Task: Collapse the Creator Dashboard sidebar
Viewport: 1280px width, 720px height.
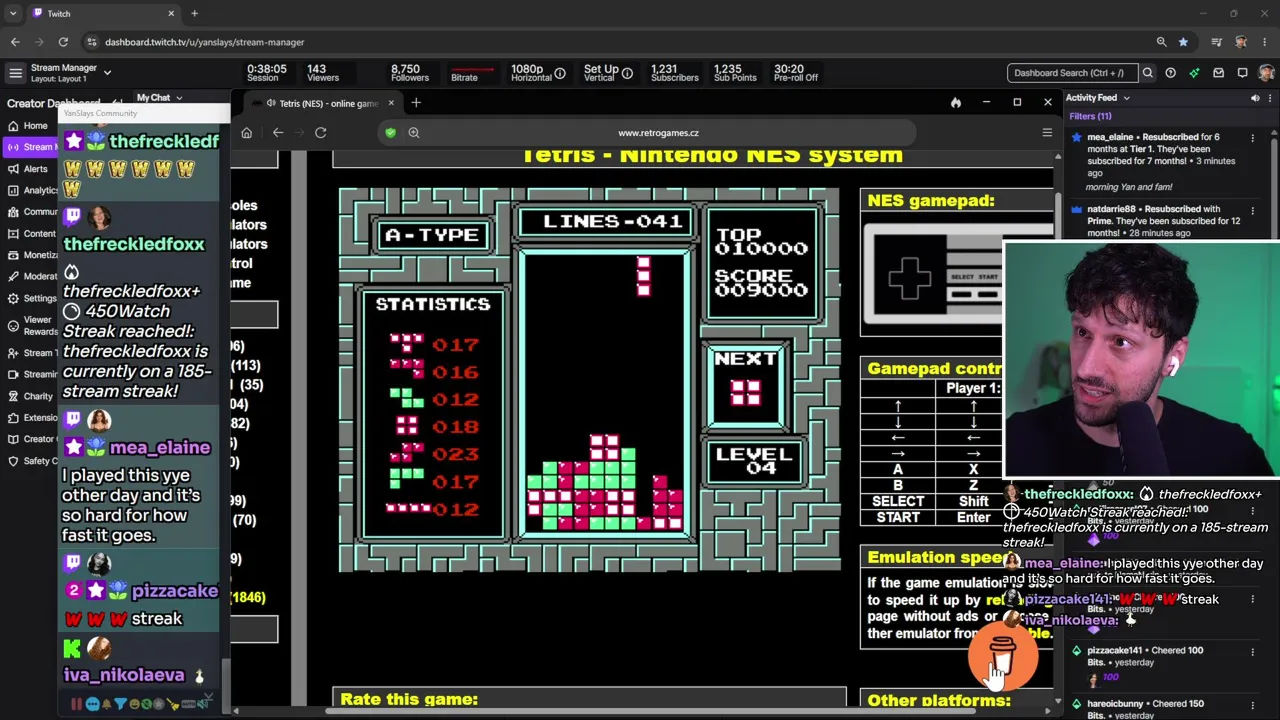Action: tap(117, 103)
